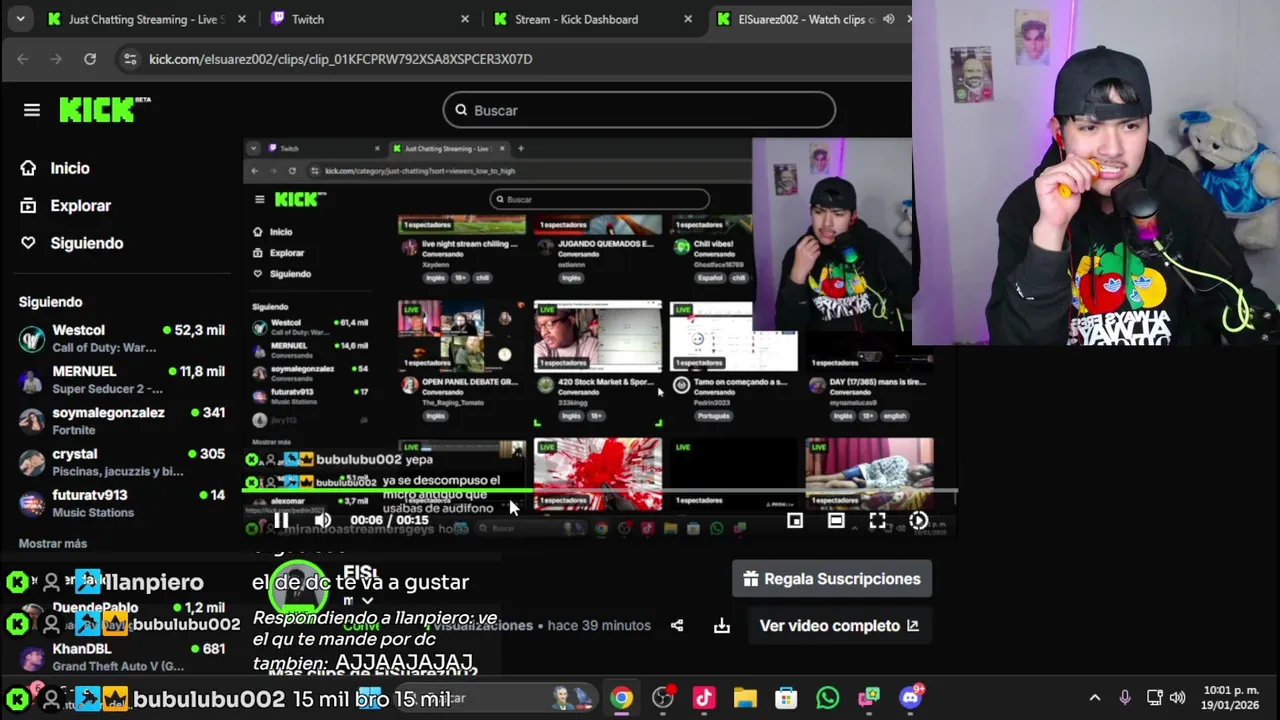Screen dimensions: 1280x720
Task: Click the browser forward arrow
Action: [x=56, y=59]
